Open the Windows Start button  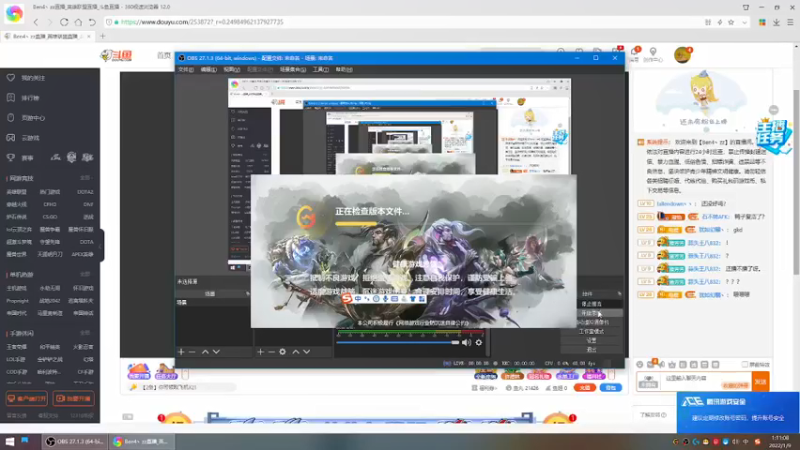(10, 441)
